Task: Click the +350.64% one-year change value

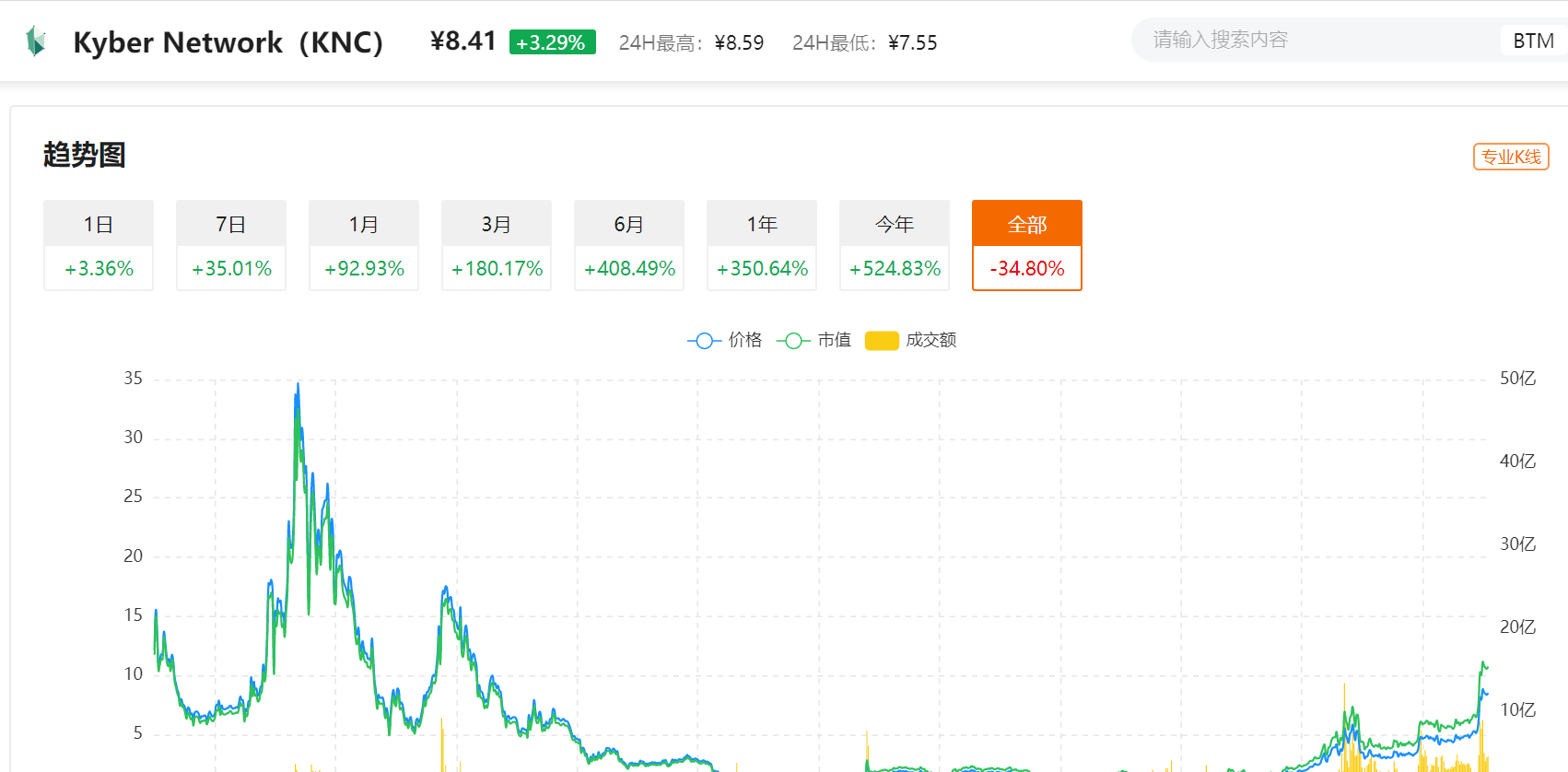Action: [762, 268]
